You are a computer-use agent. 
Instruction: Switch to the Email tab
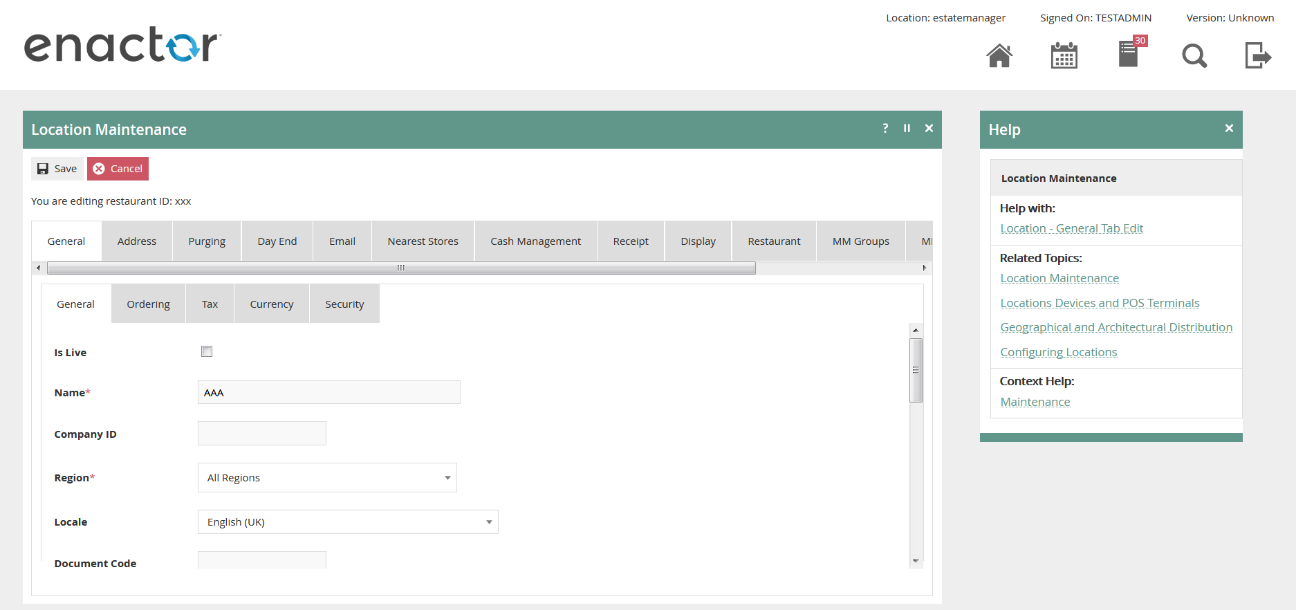tap(343, 241)
